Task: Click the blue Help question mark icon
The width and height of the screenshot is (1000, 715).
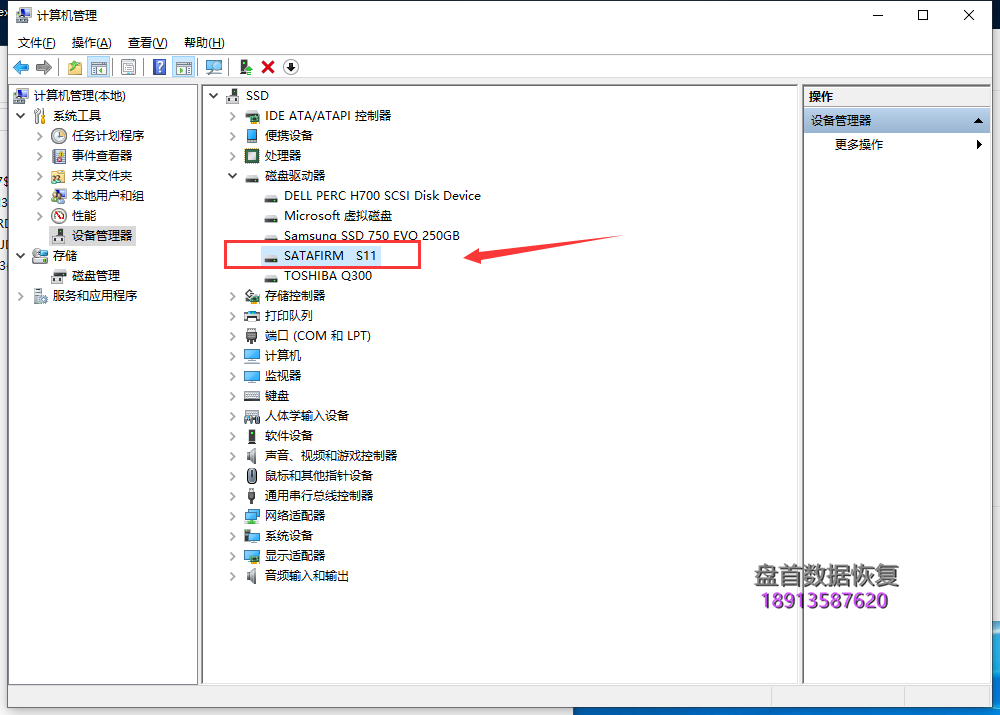Action: tap(159, 67)
